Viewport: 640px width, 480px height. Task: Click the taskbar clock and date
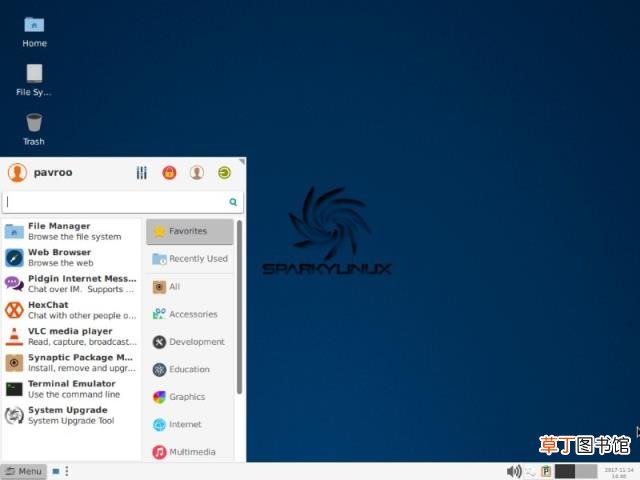(x=619, y=473)
